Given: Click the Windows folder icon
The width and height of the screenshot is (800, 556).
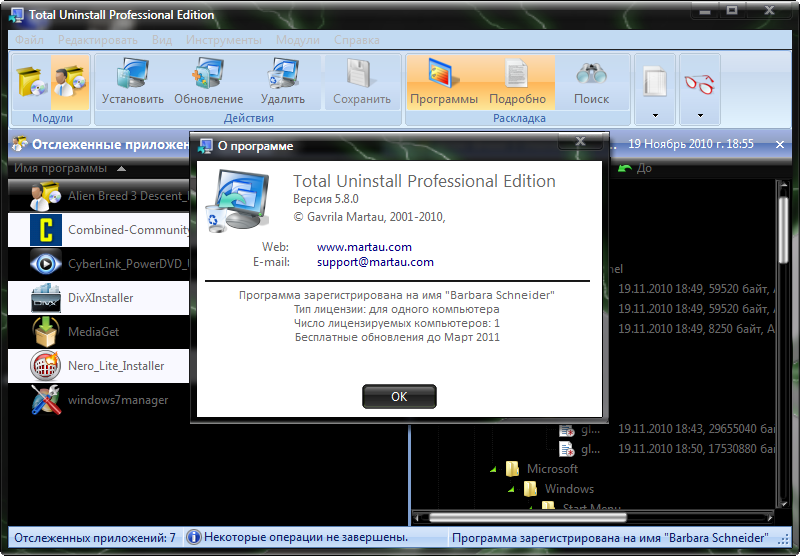Looking at the screenshot, I should coord(530,489).
